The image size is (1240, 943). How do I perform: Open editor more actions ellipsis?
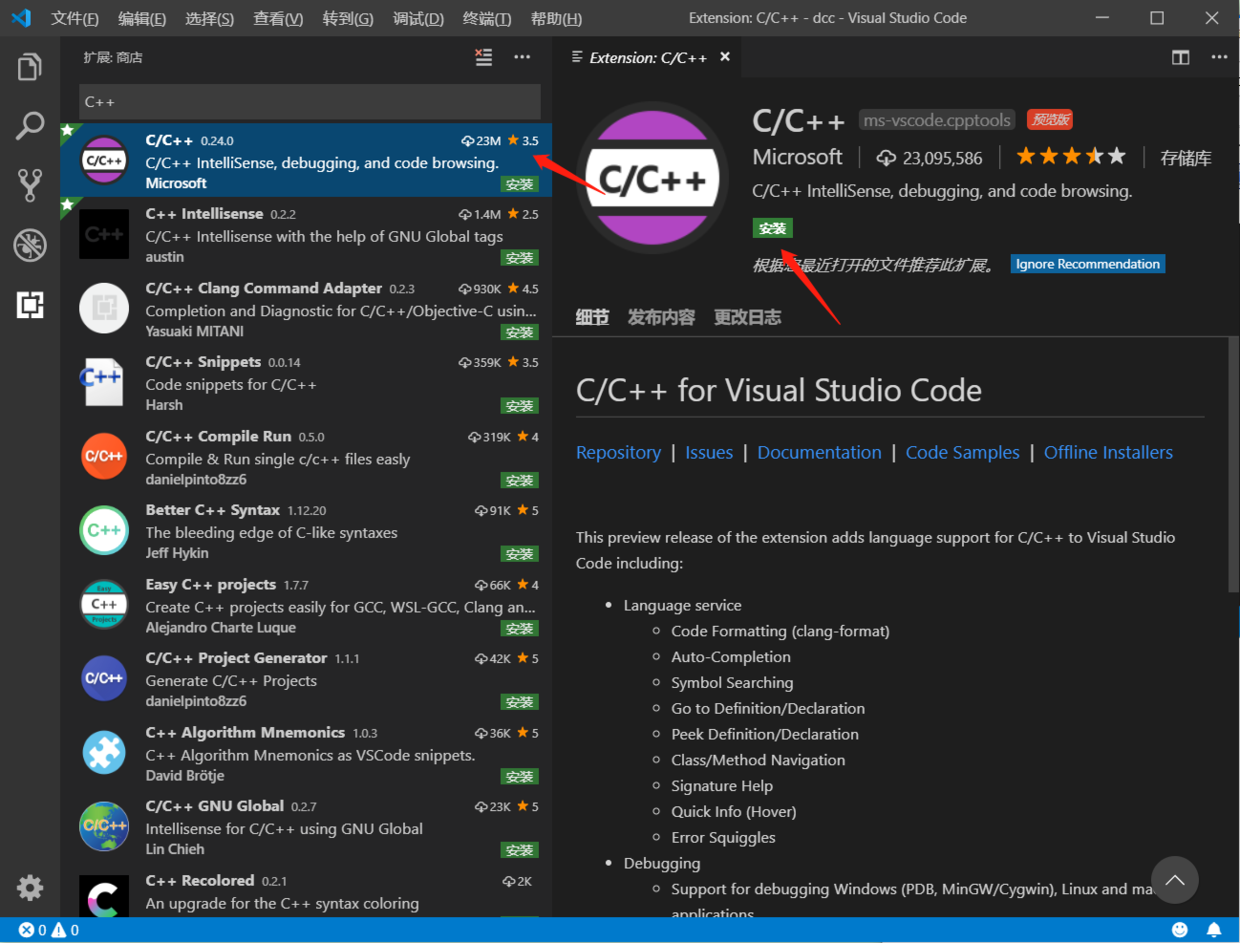(1219, 58)
